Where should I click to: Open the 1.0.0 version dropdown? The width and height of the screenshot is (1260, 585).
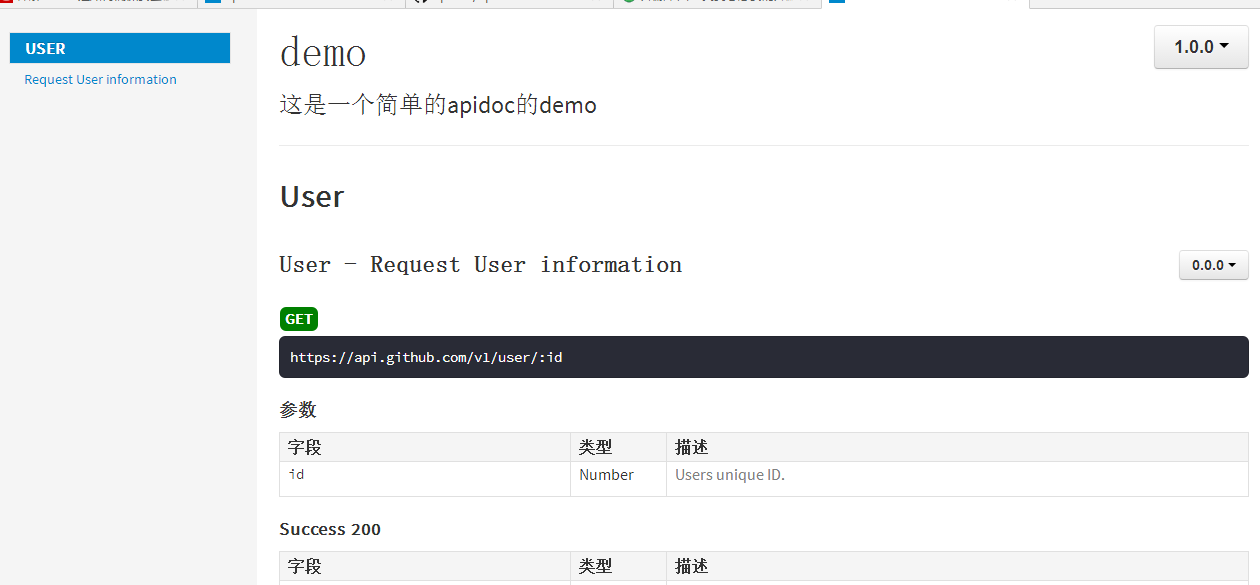(x=1200, y=46)
